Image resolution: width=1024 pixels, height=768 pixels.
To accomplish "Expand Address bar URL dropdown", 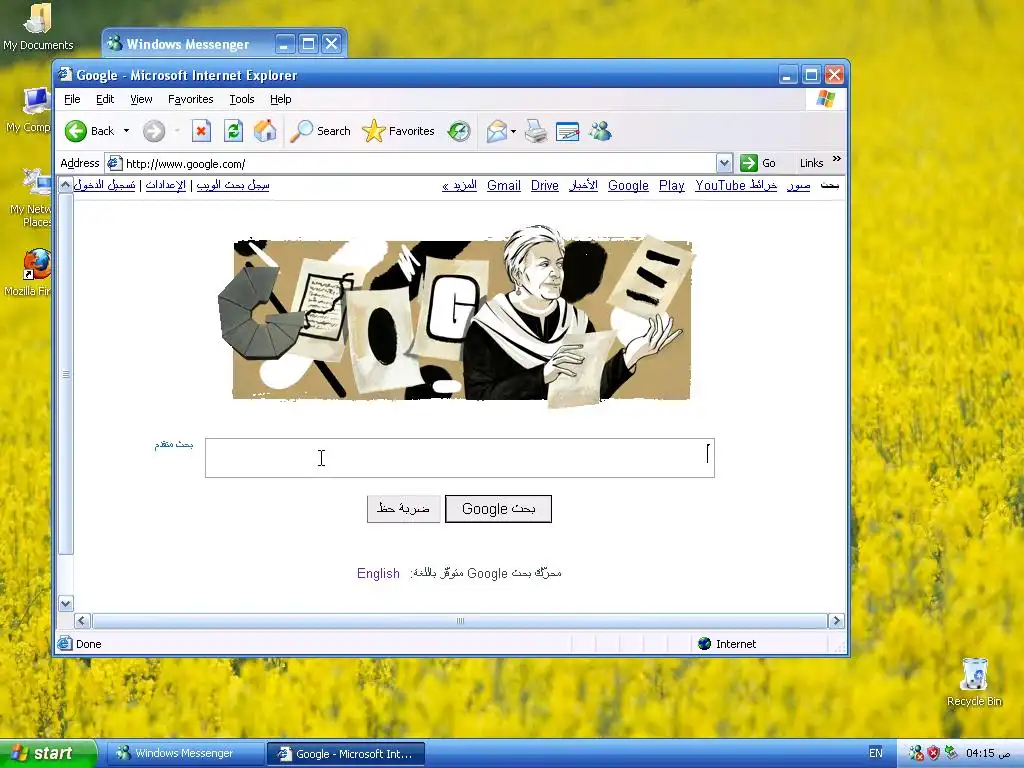I will click(724, 163).
